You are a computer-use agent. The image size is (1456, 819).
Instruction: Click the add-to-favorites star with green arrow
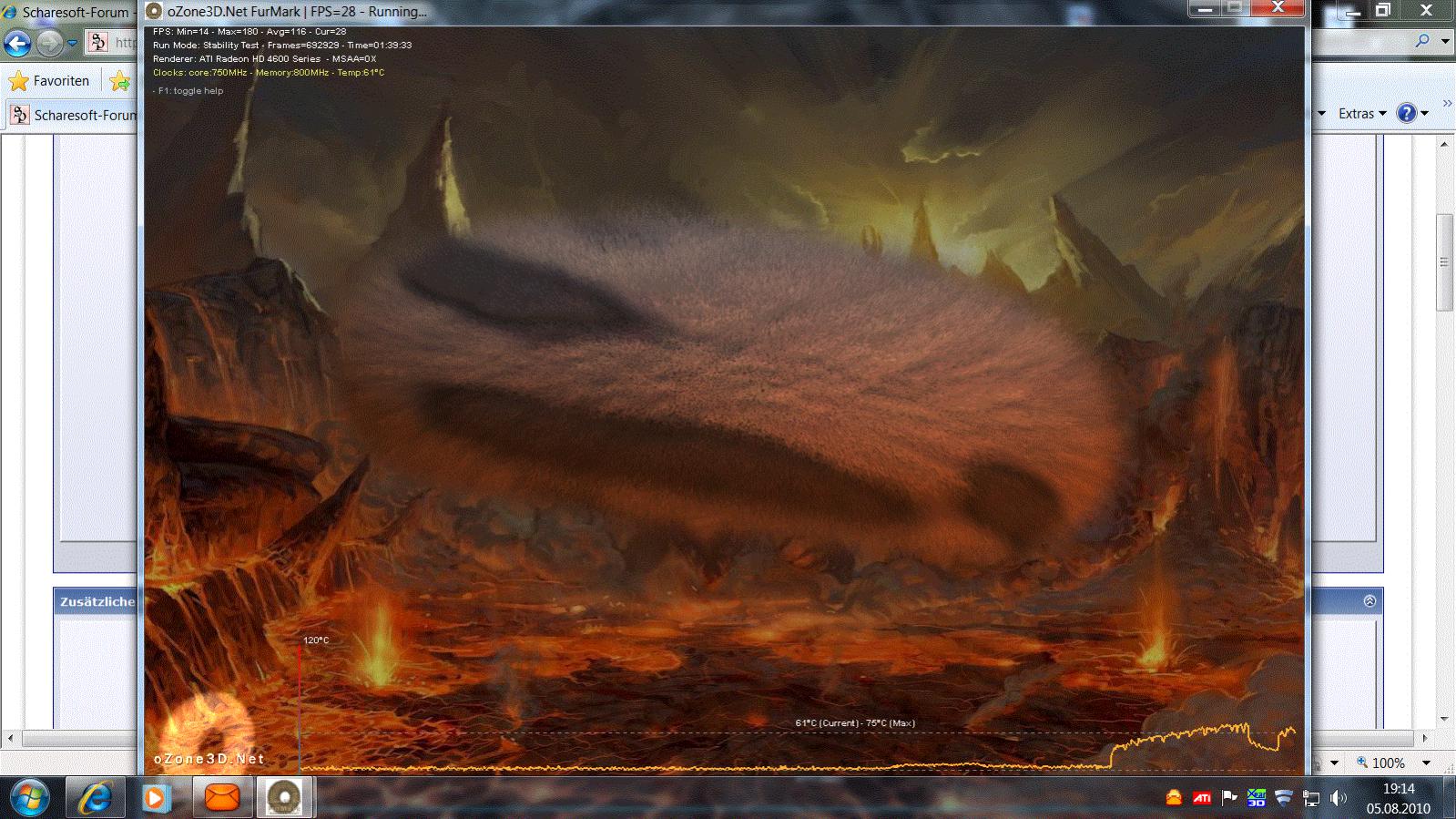click(119, 81)
